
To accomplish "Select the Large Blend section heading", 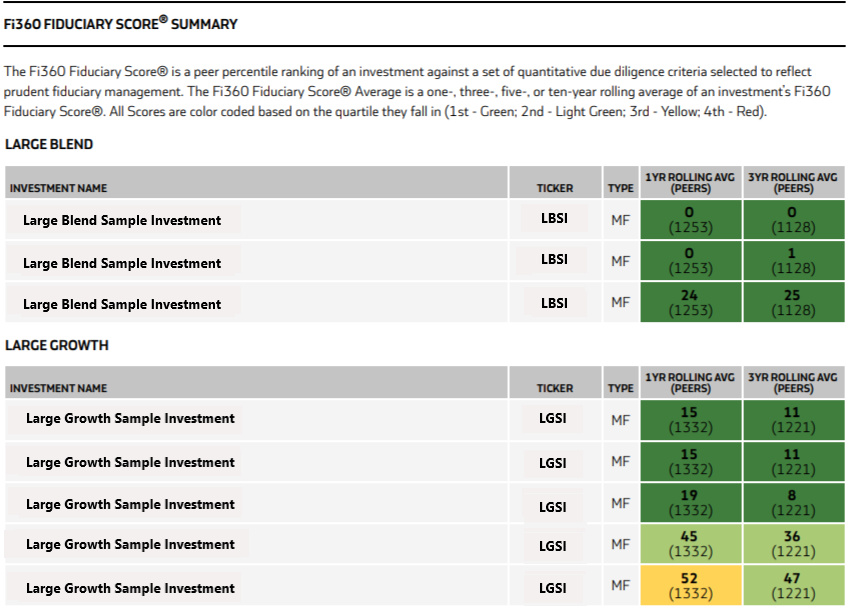I will 49,145.
